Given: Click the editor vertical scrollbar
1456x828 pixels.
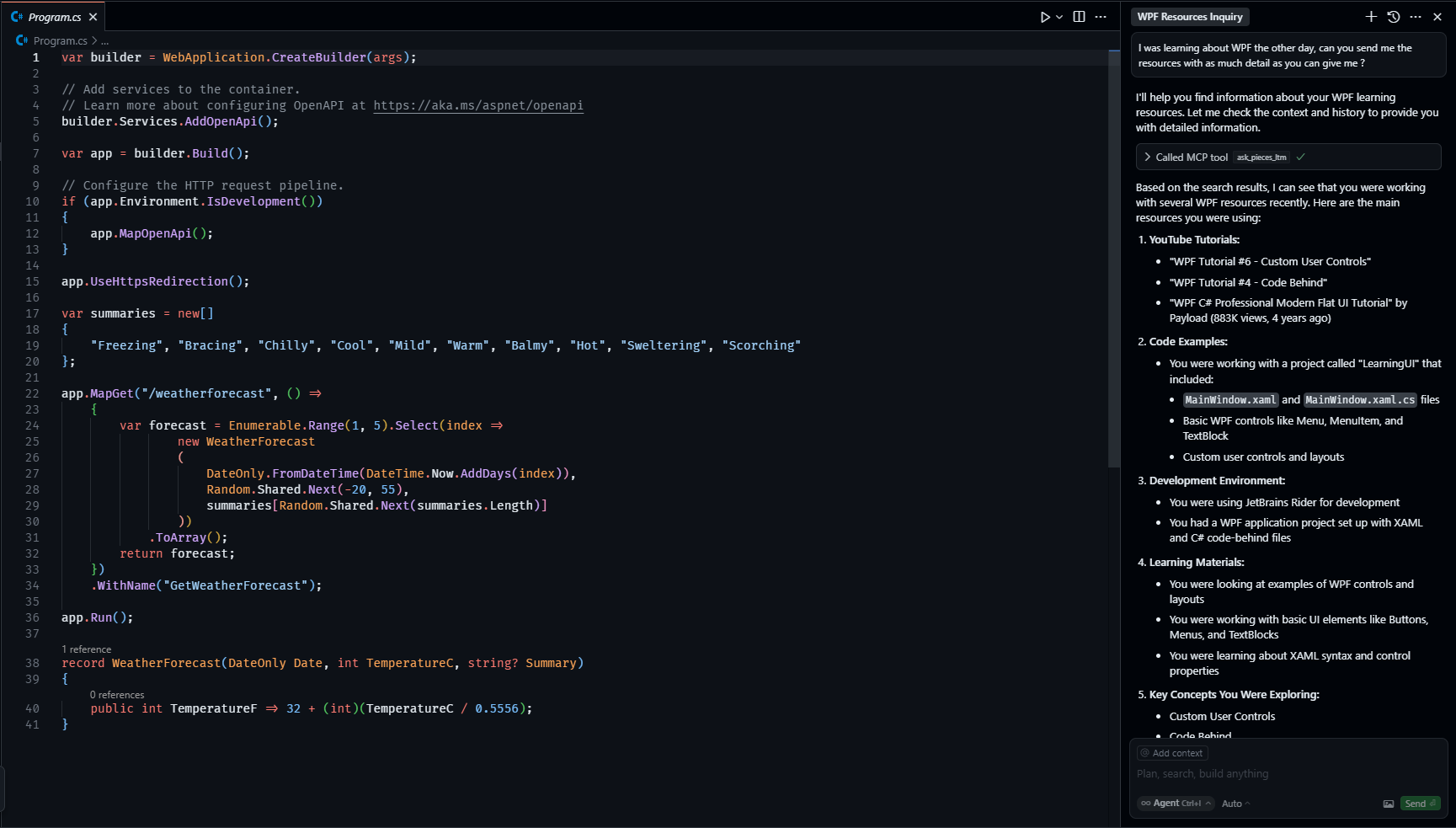Looking at the screenshot, I should point(1113,258).
